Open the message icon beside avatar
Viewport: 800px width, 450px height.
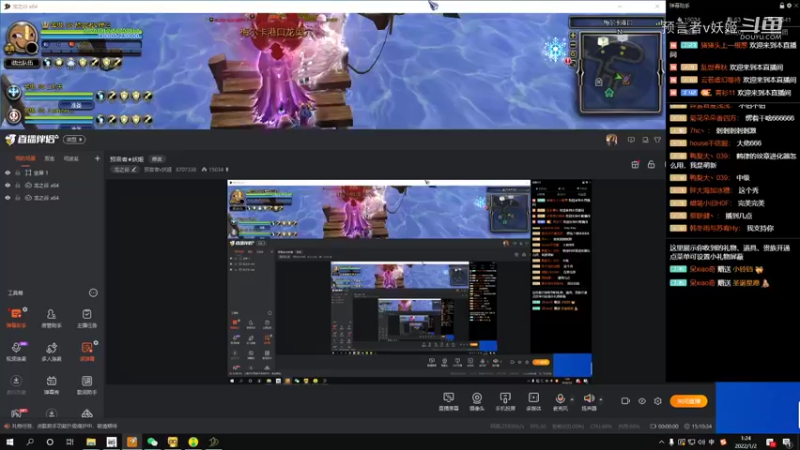(631, 140)
